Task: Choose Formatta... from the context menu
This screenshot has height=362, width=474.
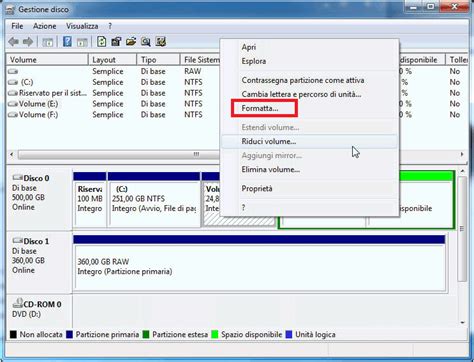Action: pos(310,108)
